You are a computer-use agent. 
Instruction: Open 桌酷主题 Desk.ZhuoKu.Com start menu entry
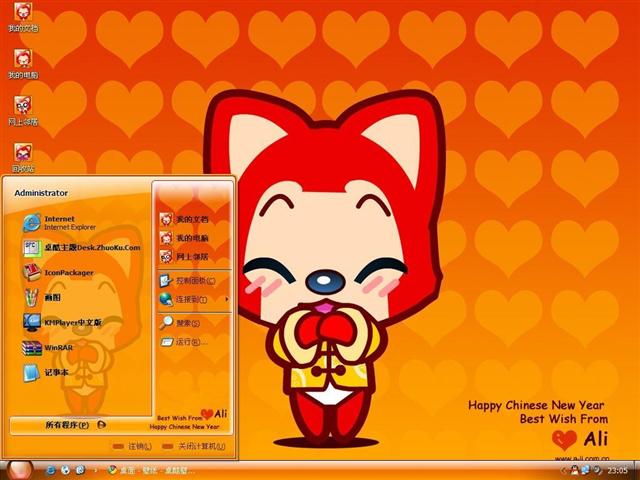[82, 248]
